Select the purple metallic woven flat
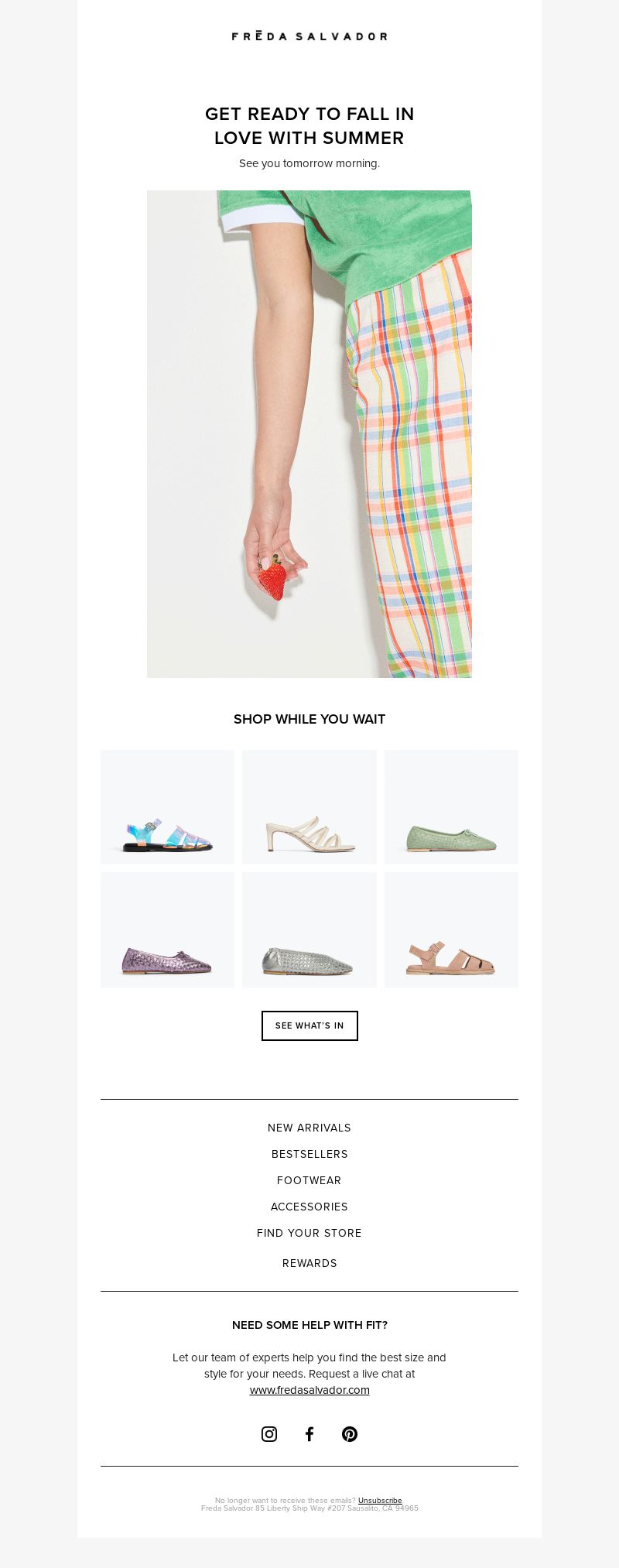Screen dimensions: 619x1568 click(x=167, y=930)
